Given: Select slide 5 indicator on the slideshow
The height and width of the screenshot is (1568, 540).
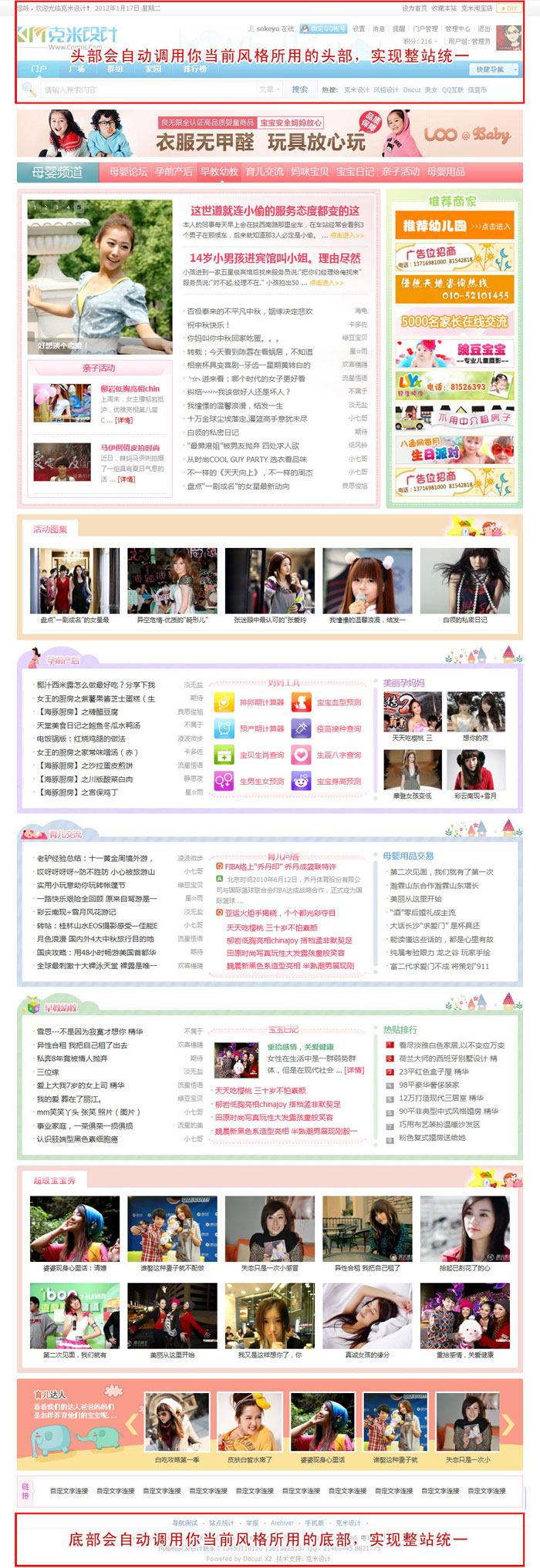Looking at the screenshot, I should (x=78, y=207).
